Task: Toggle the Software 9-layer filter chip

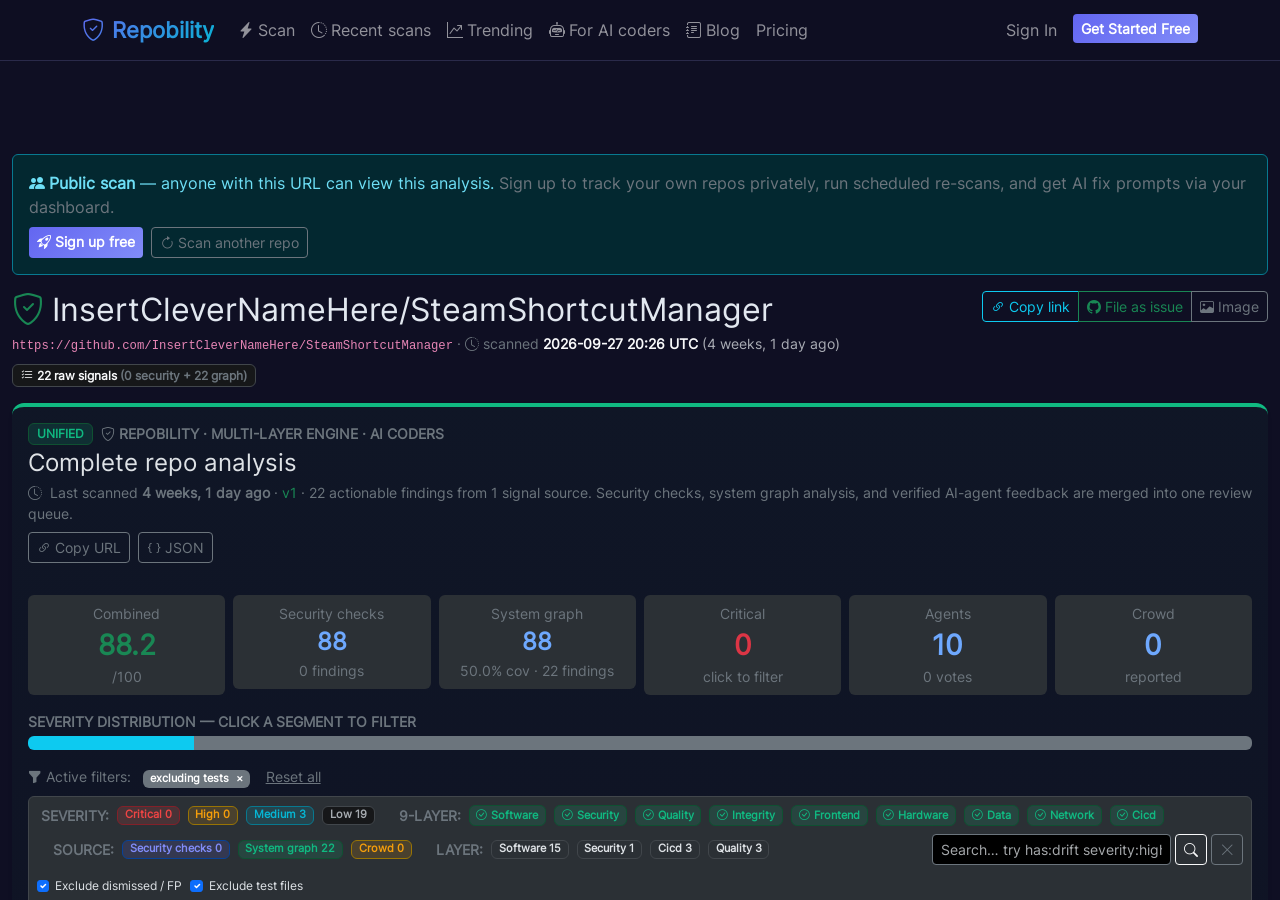Action: 507,815
